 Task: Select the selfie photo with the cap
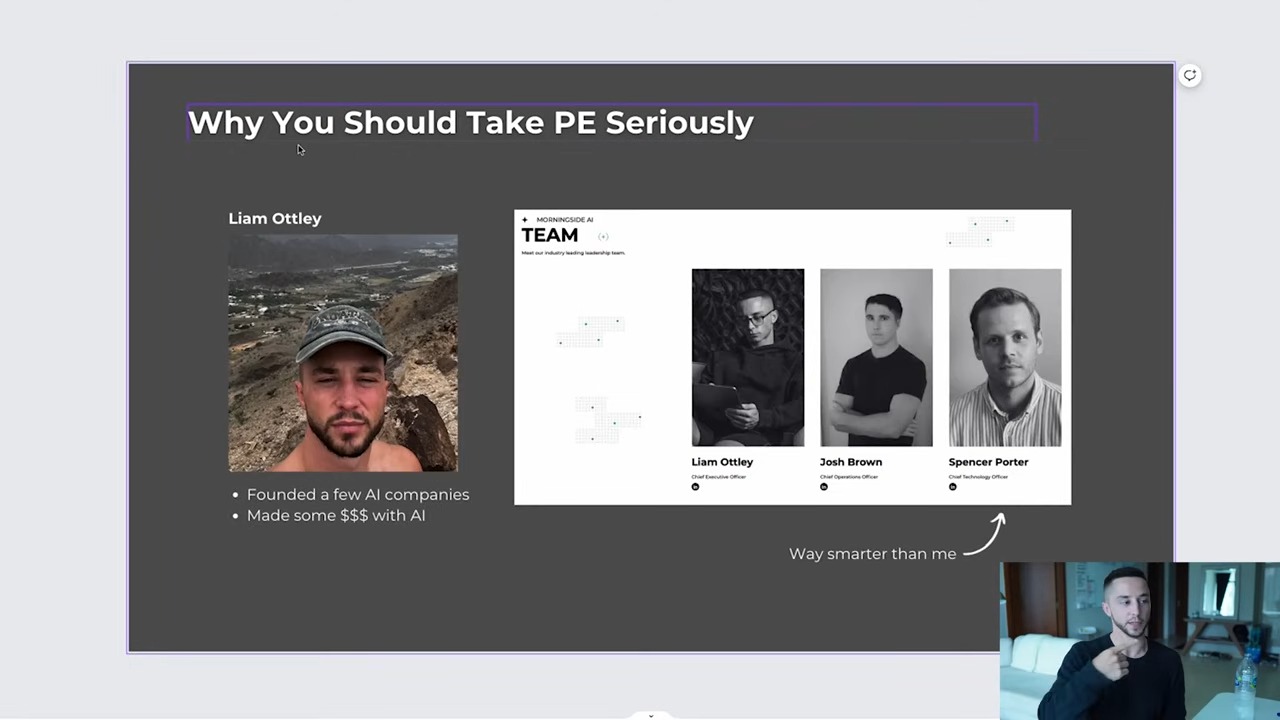point(343,353)
